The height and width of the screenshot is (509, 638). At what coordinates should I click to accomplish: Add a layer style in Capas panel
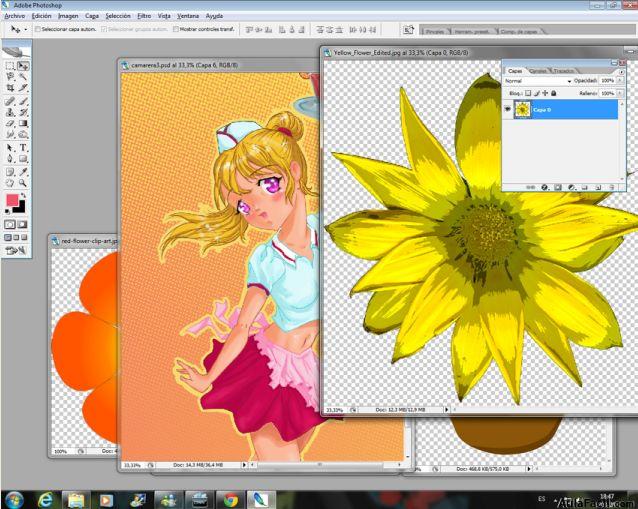(544, 188)
